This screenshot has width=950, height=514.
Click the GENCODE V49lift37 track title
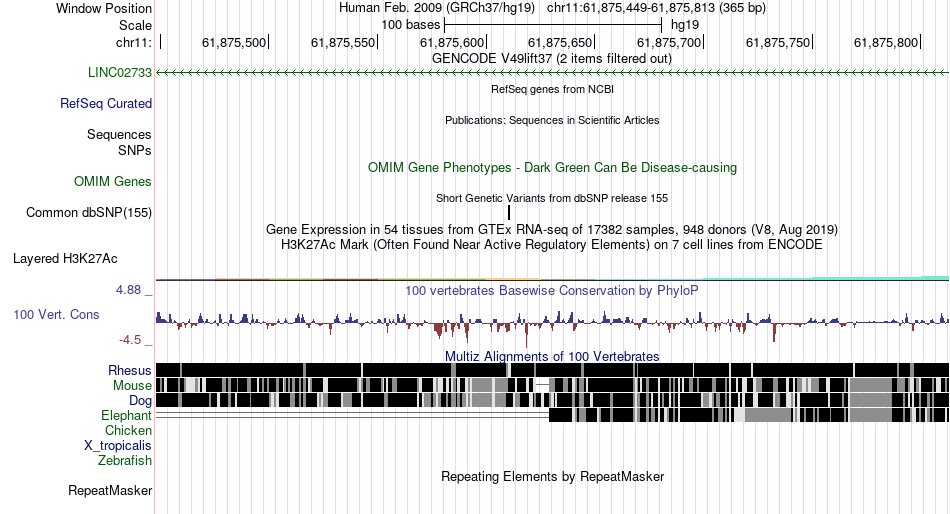point(552,59)
